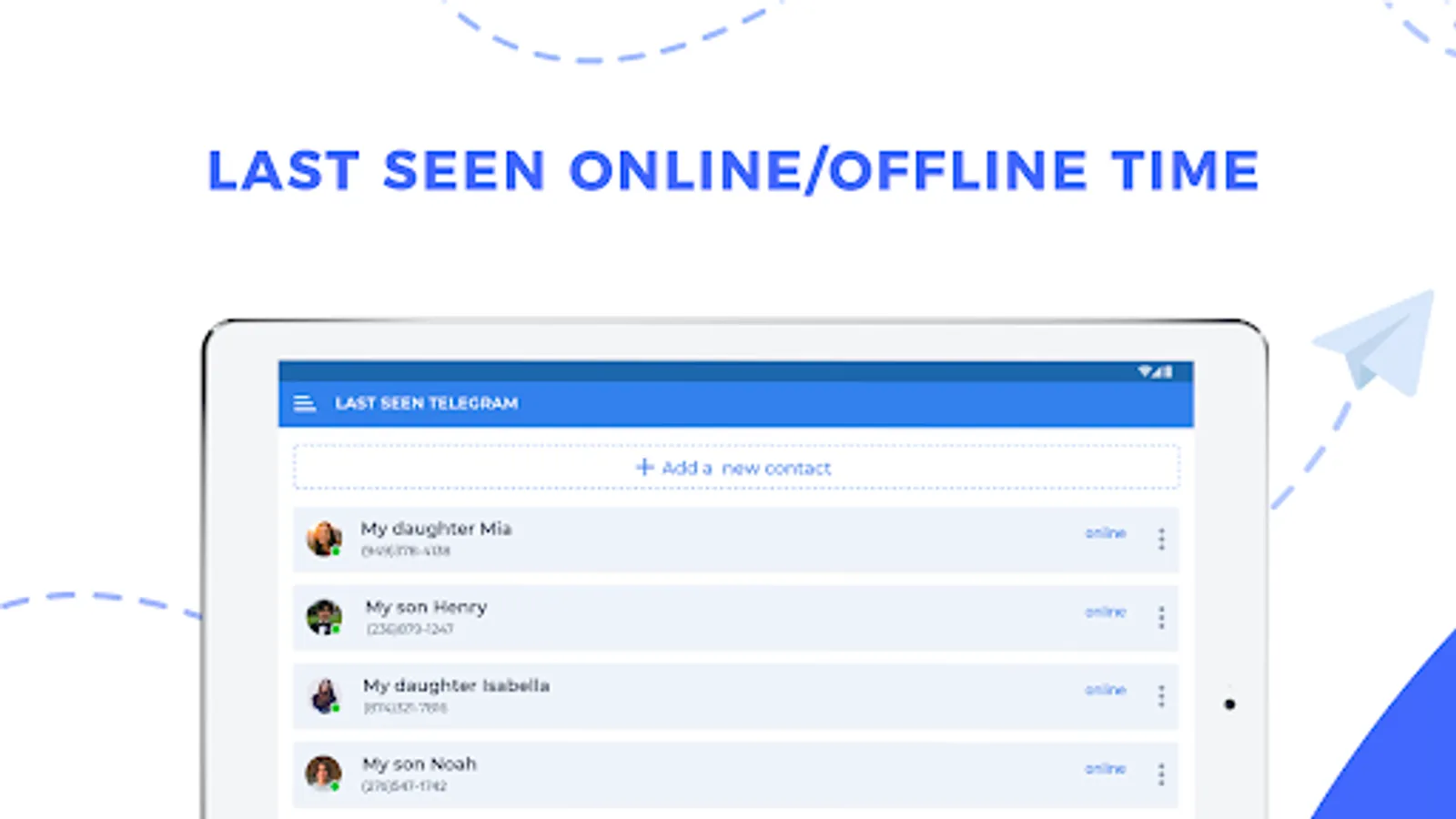Click the phone number under My daughter Mia
This screenshot has height=819, width=1456.
pyautogui.click(x=406, y=551)
